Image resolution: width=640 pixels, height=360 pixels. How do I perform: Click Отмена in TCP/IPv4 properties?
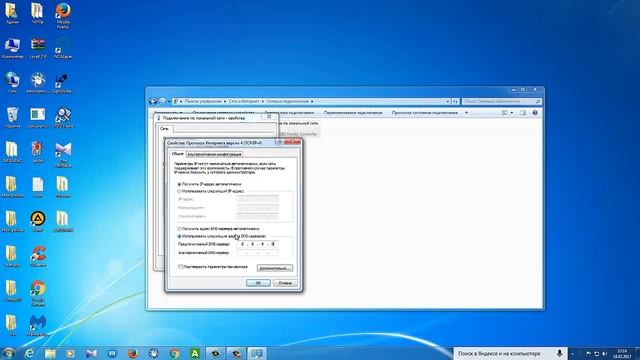[285, 283]
